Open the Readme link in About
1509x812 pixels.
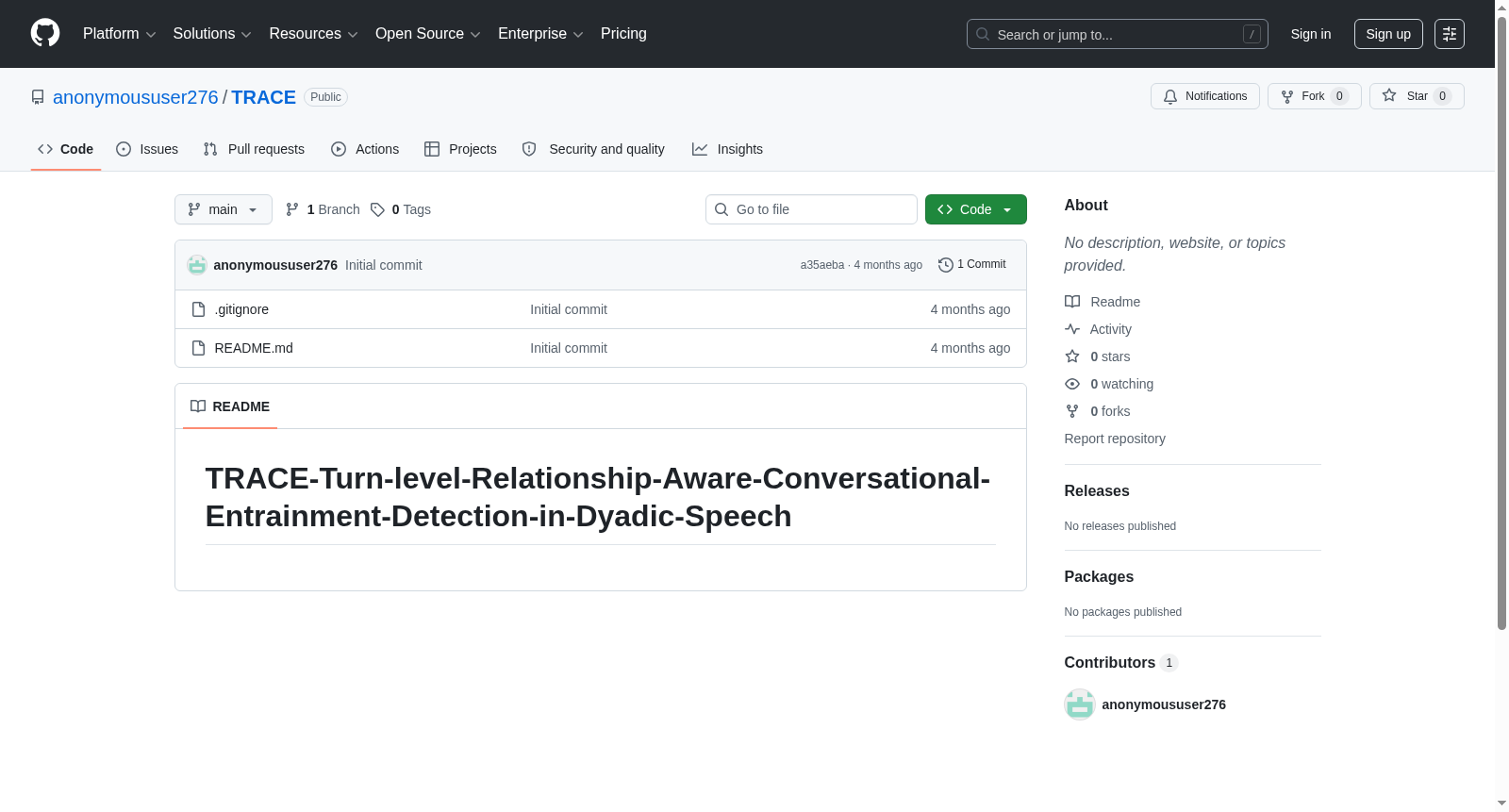1103,302
